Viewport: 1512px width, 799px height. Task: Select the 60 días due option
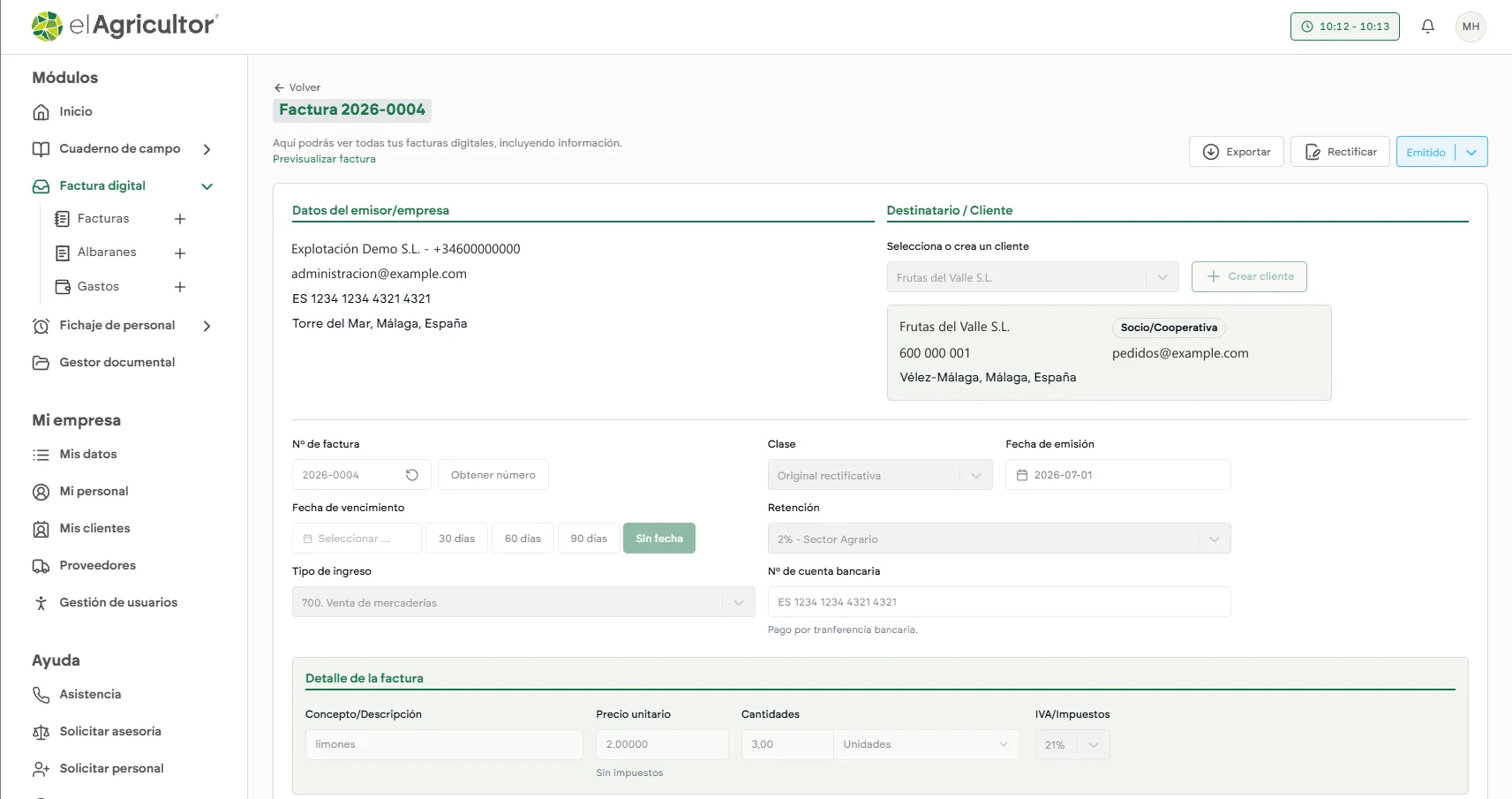(523, 539)
